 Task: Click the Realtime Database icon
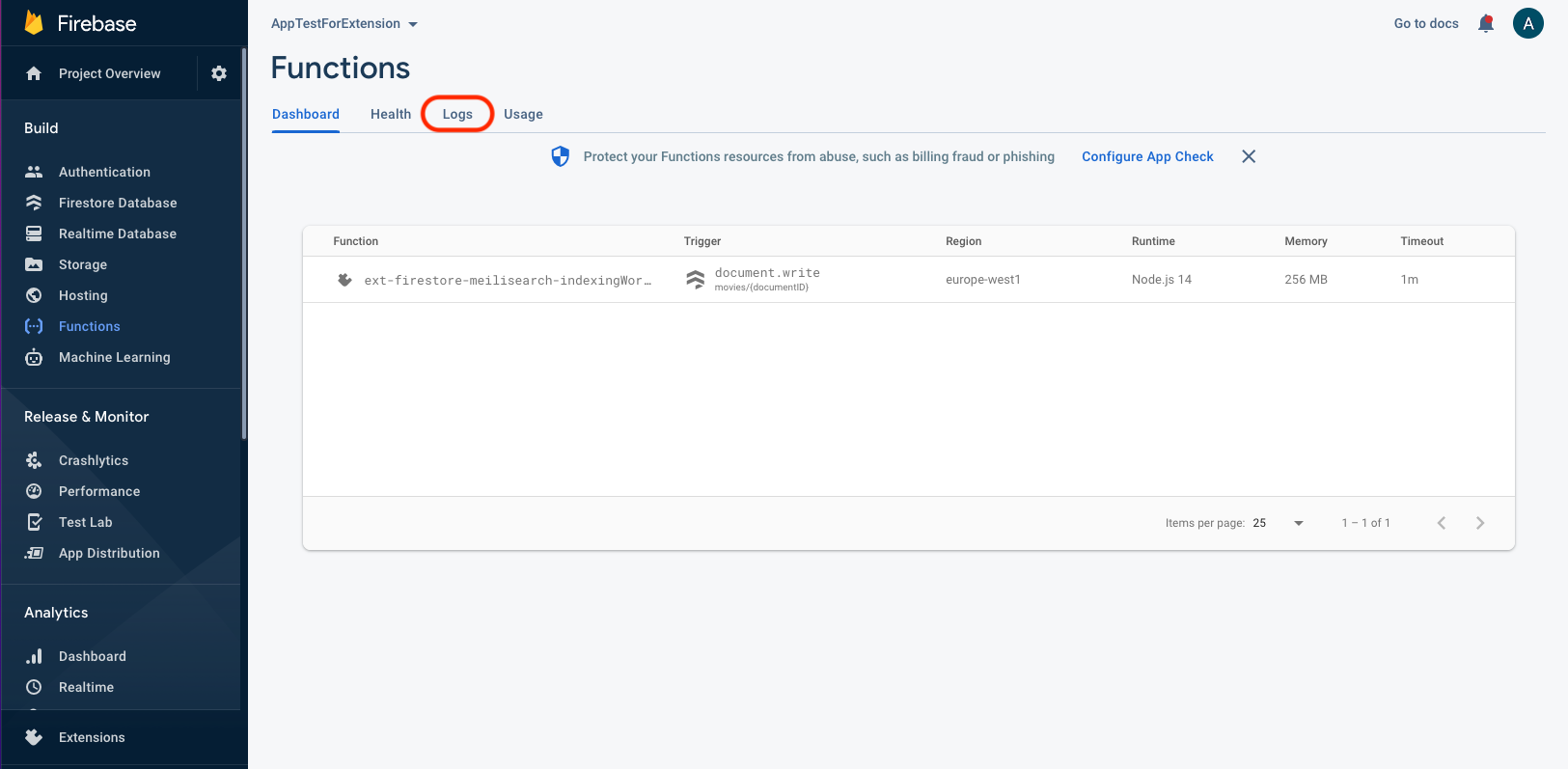coord(34,233)
